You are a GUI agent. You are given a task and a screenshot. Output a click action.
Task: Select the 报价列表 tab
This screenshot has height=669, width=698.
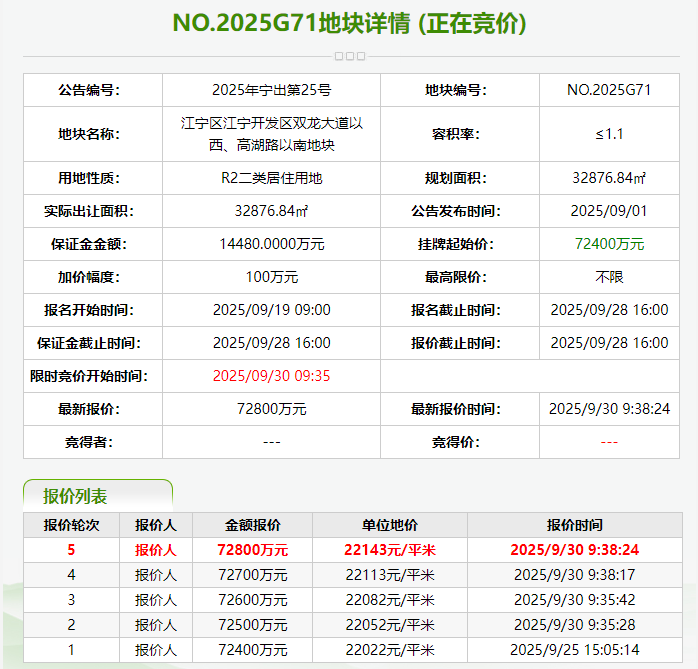tap(75, 496)
